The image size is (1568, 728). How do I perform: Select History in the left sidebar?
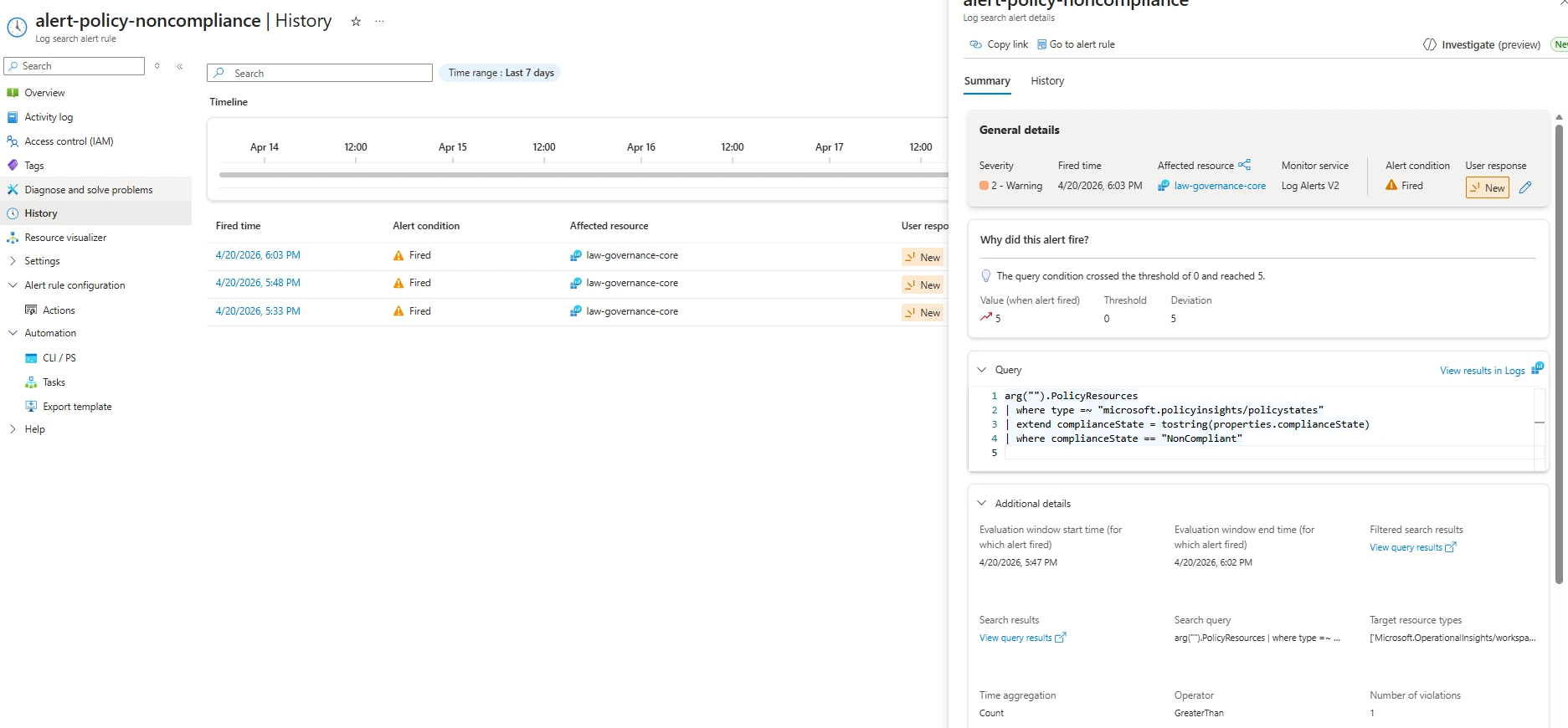coord(40,213)
